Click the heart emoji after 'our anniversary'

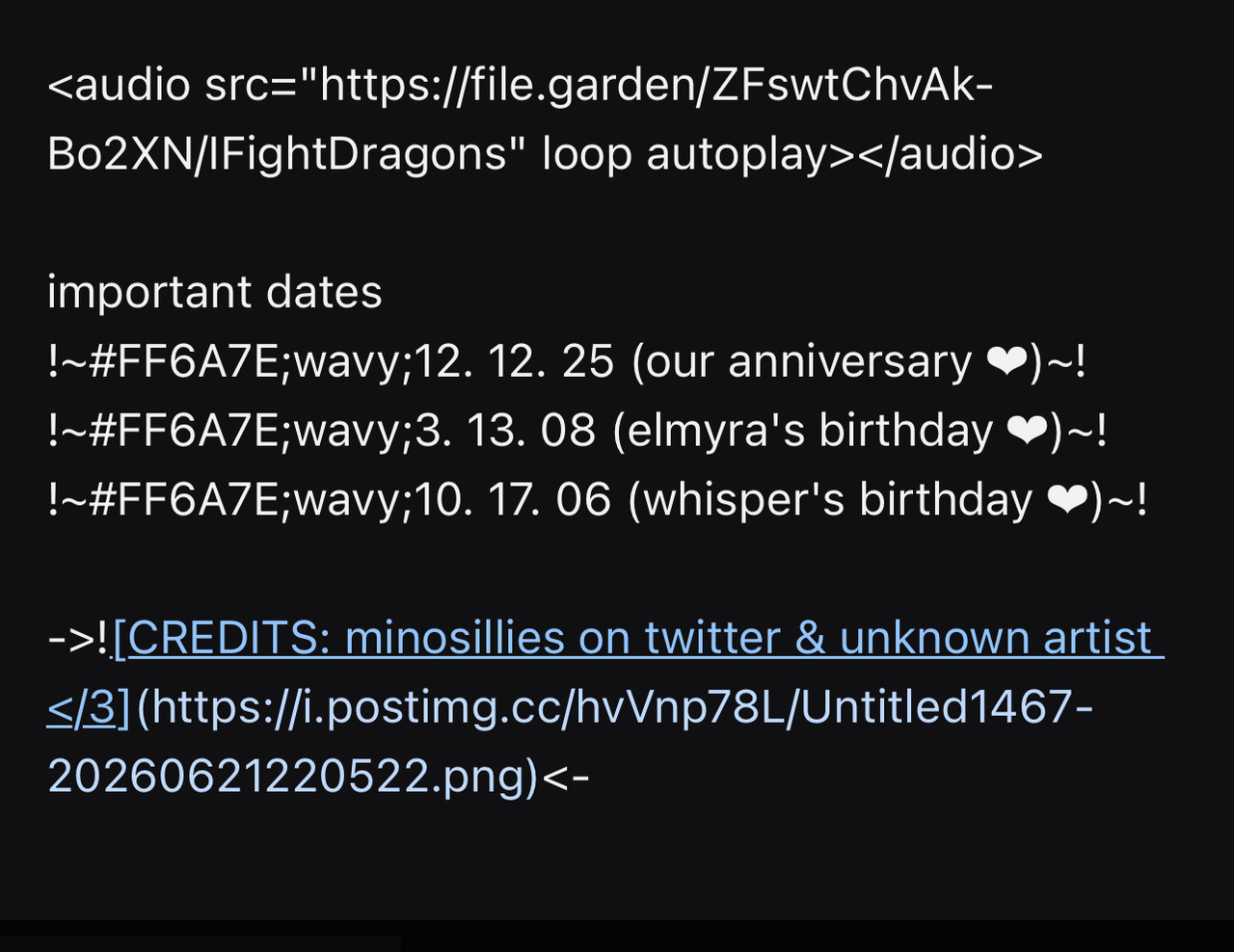coord(1006,362)
